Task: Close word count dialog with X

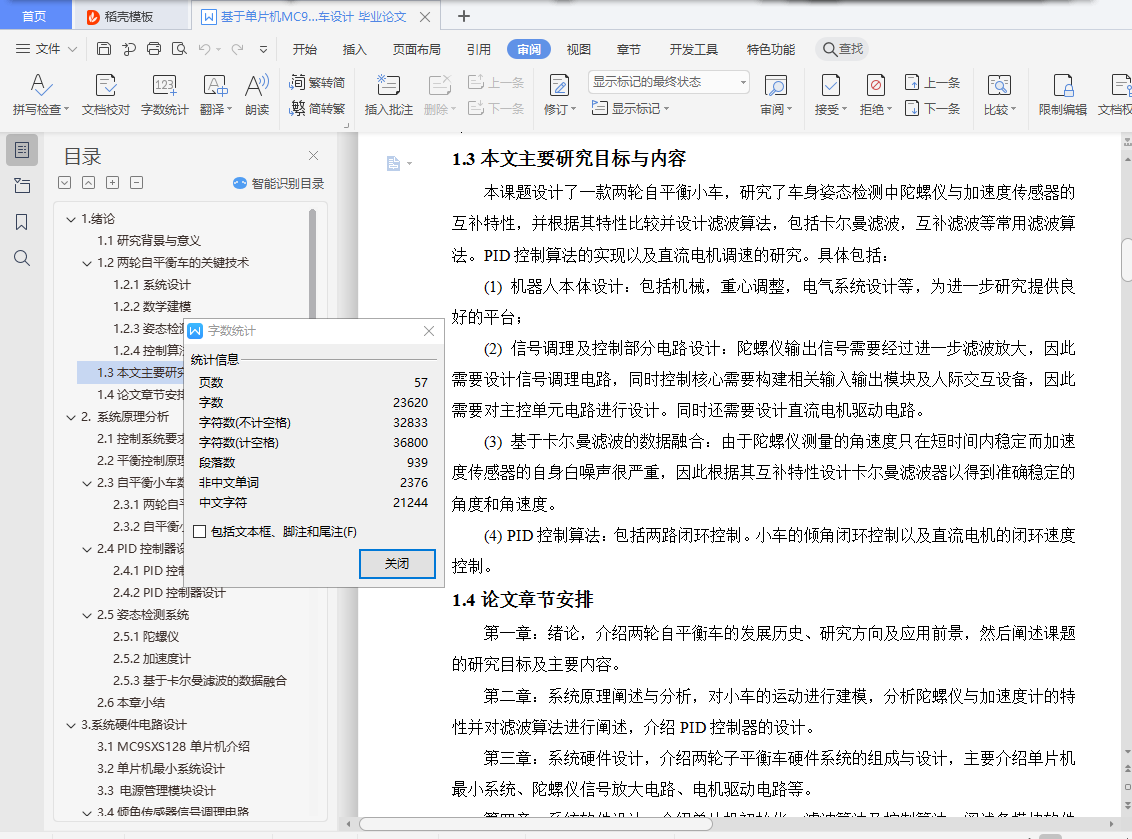Action: click(x=429, y=331)
